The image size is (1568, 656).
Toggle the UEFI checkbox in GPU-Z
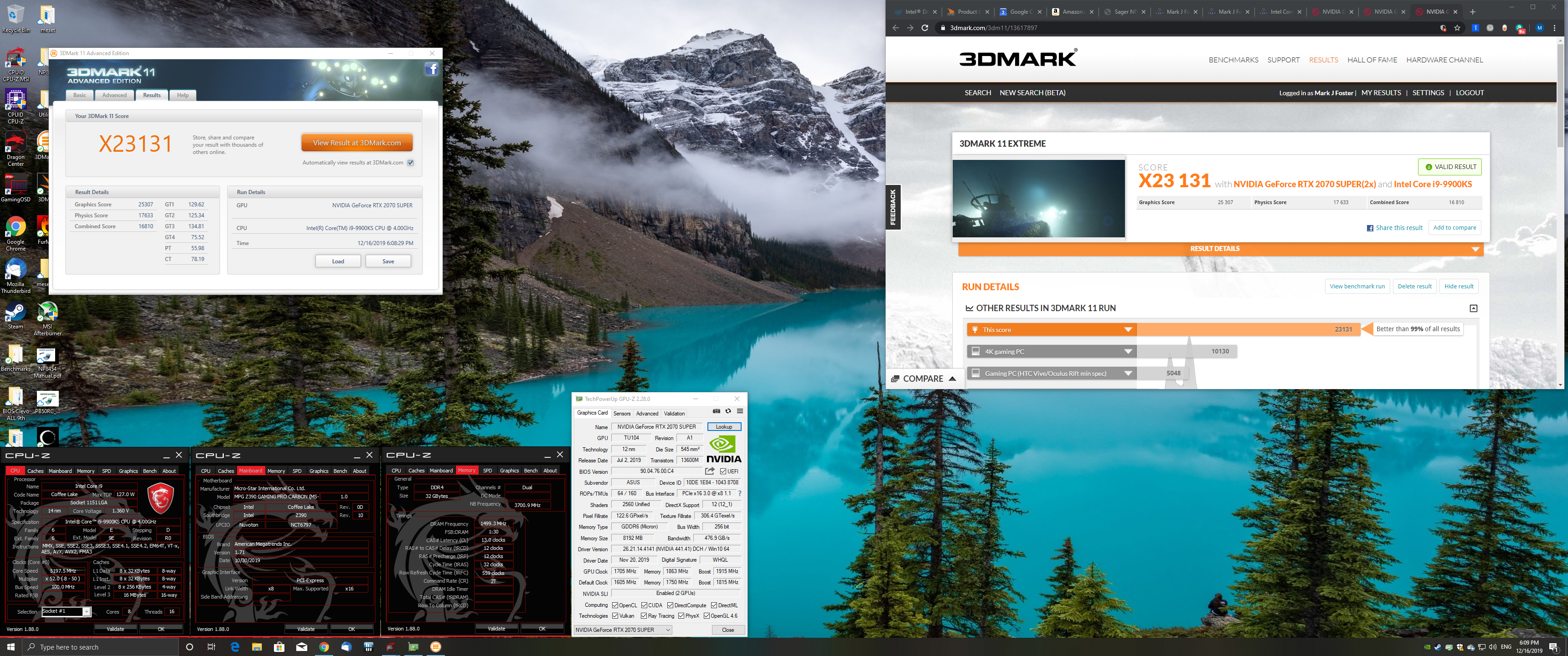[723, 471]
